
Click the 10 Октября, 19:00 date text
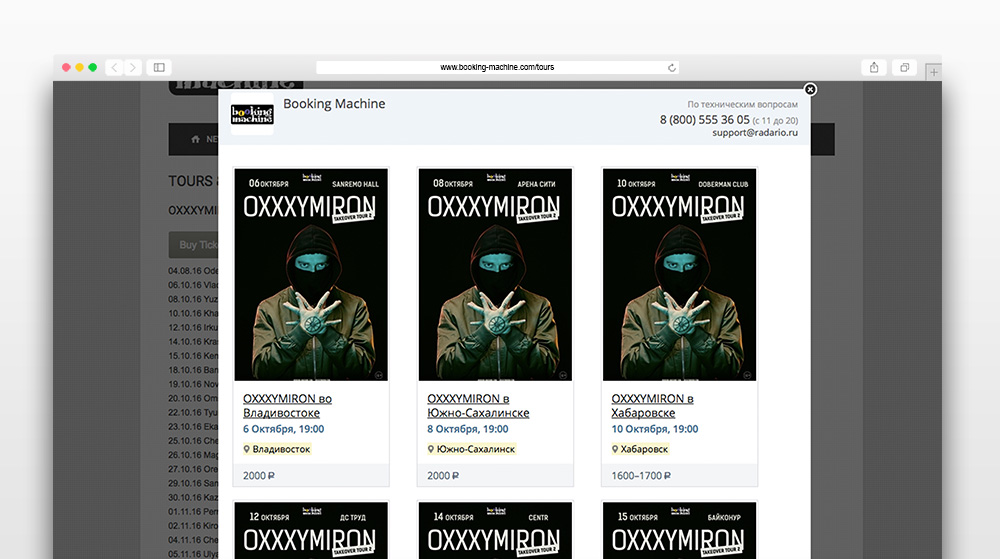coord(654,429)
